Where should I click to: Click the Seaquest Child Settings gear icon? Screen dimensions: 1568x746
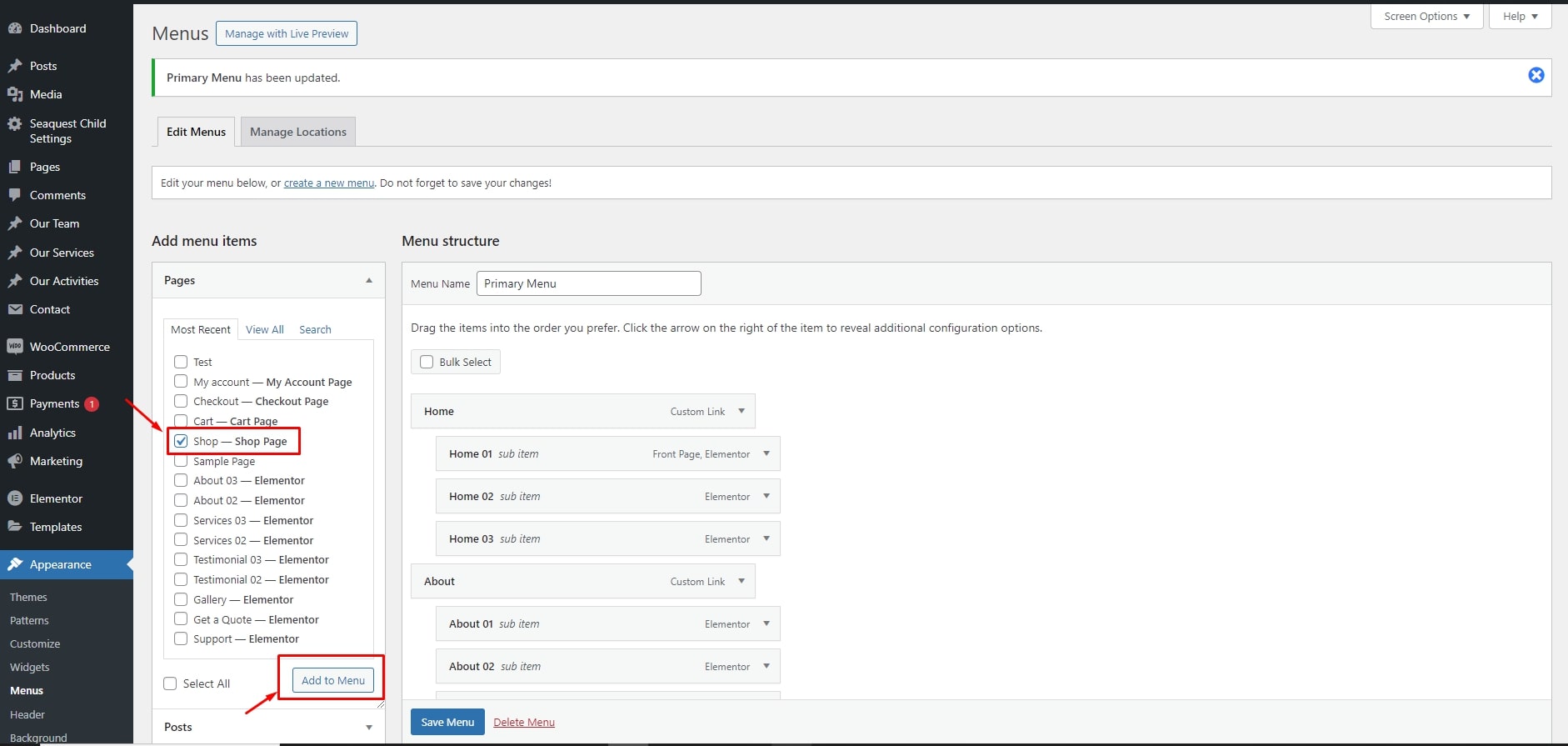coord(15,123)
